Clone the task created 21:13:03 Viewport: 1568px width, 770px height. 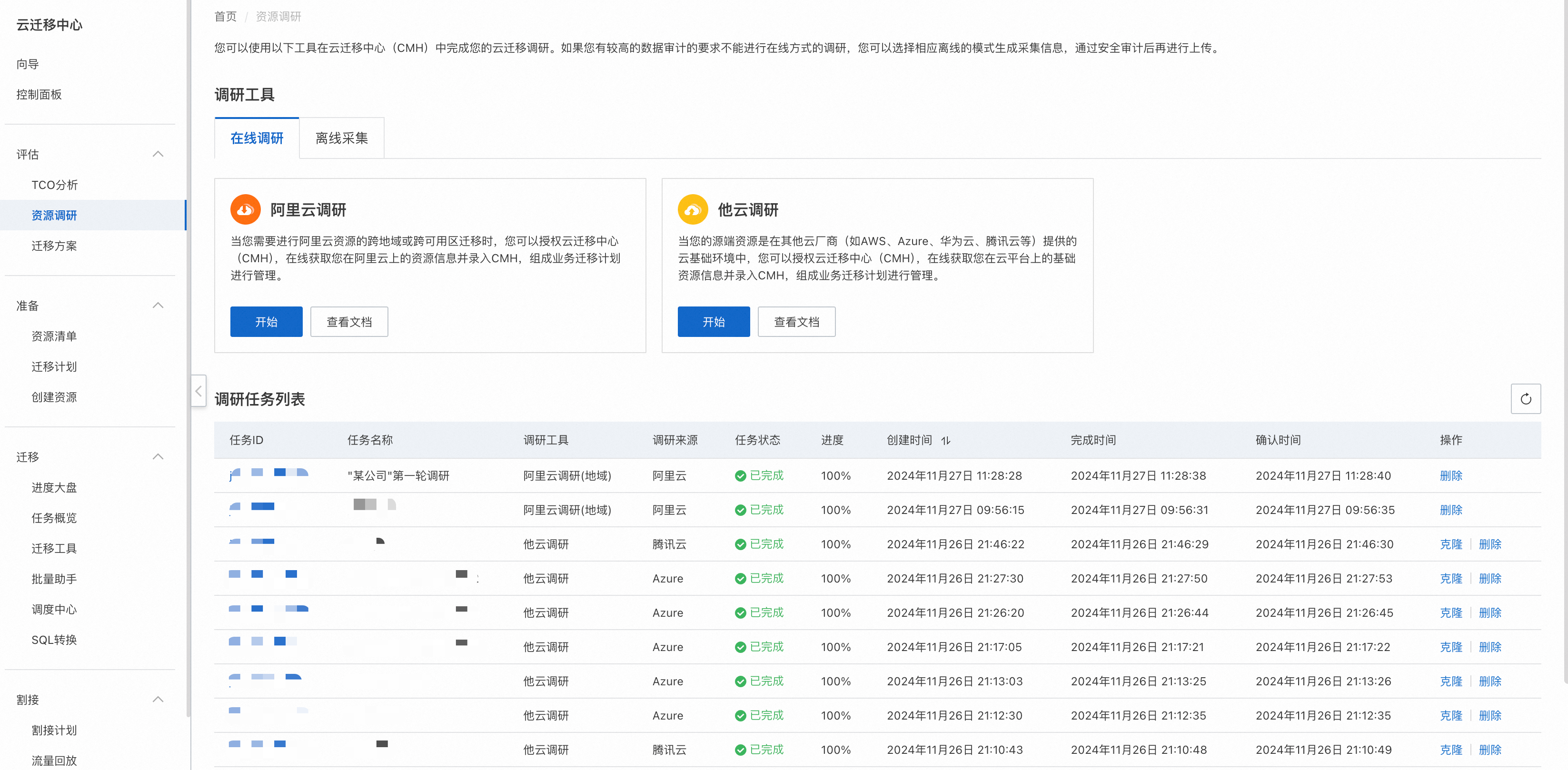[x=1451, y=681]
